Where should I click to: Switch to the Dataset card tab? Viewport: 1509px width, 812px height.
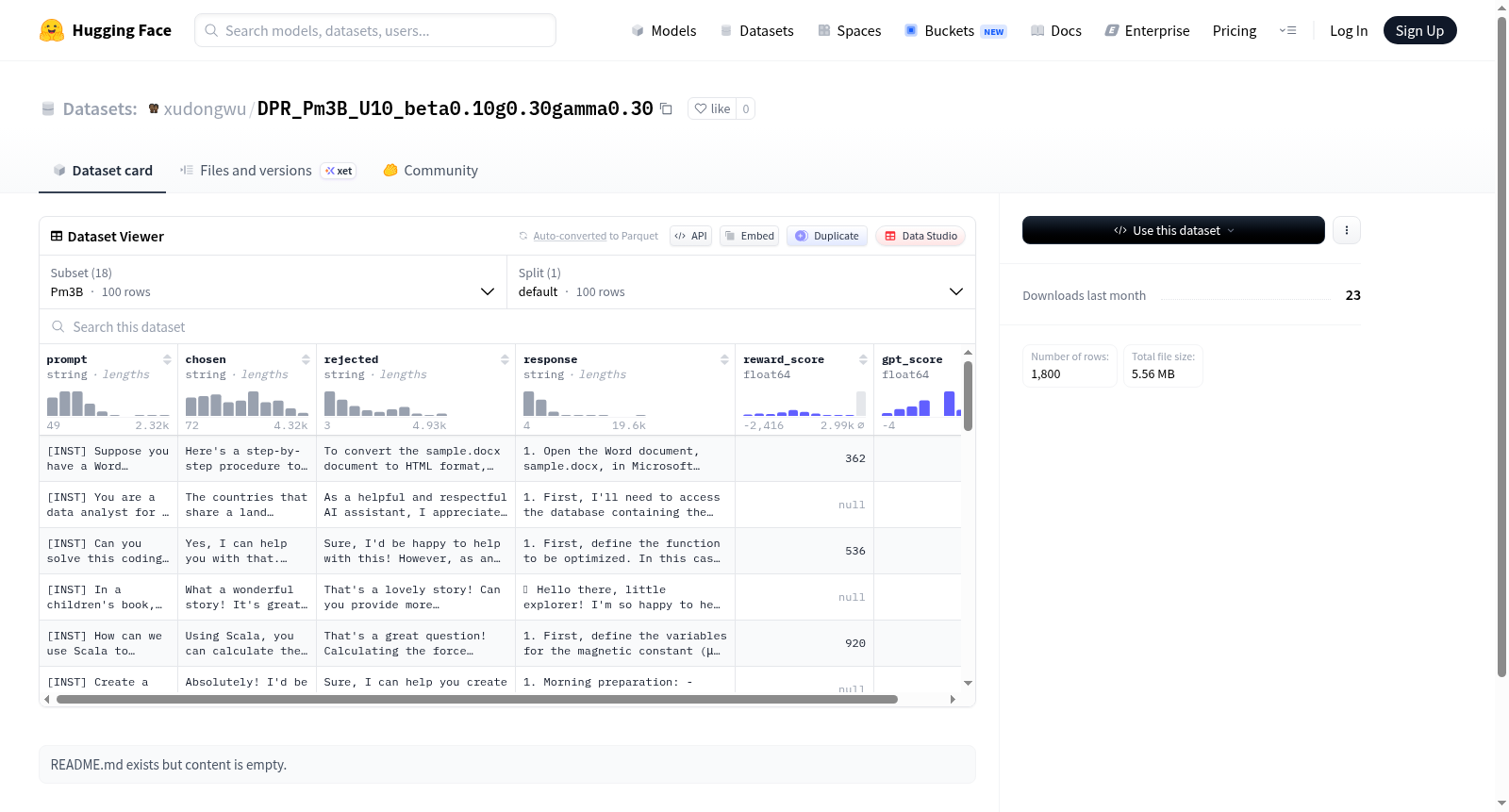pos(102,171)
